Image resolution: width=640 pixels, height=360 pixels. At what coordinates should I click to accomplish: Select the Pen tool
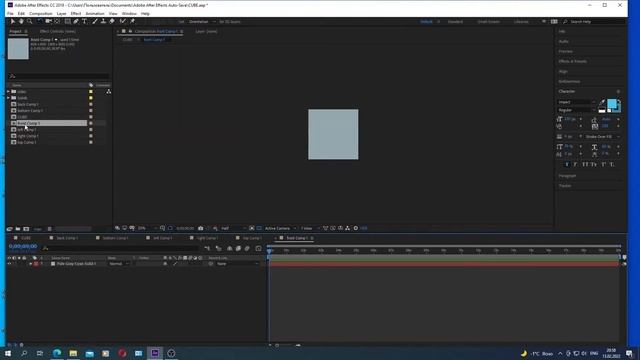pyautogui.click(x=76, y=21)
